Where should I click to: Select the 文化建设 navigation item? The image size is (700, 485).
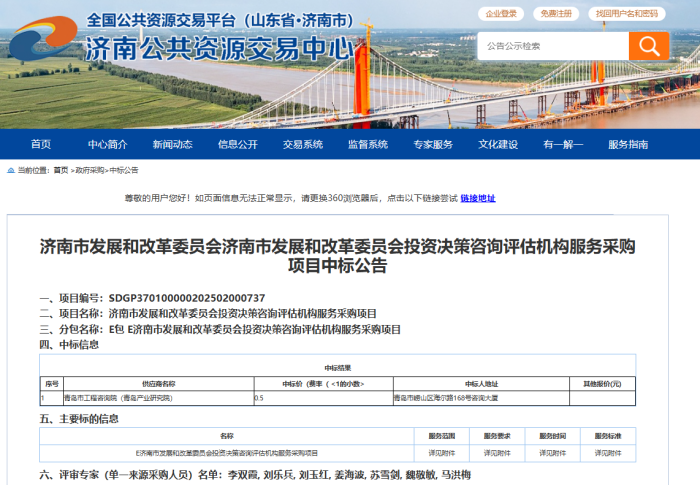pos(498,144)
